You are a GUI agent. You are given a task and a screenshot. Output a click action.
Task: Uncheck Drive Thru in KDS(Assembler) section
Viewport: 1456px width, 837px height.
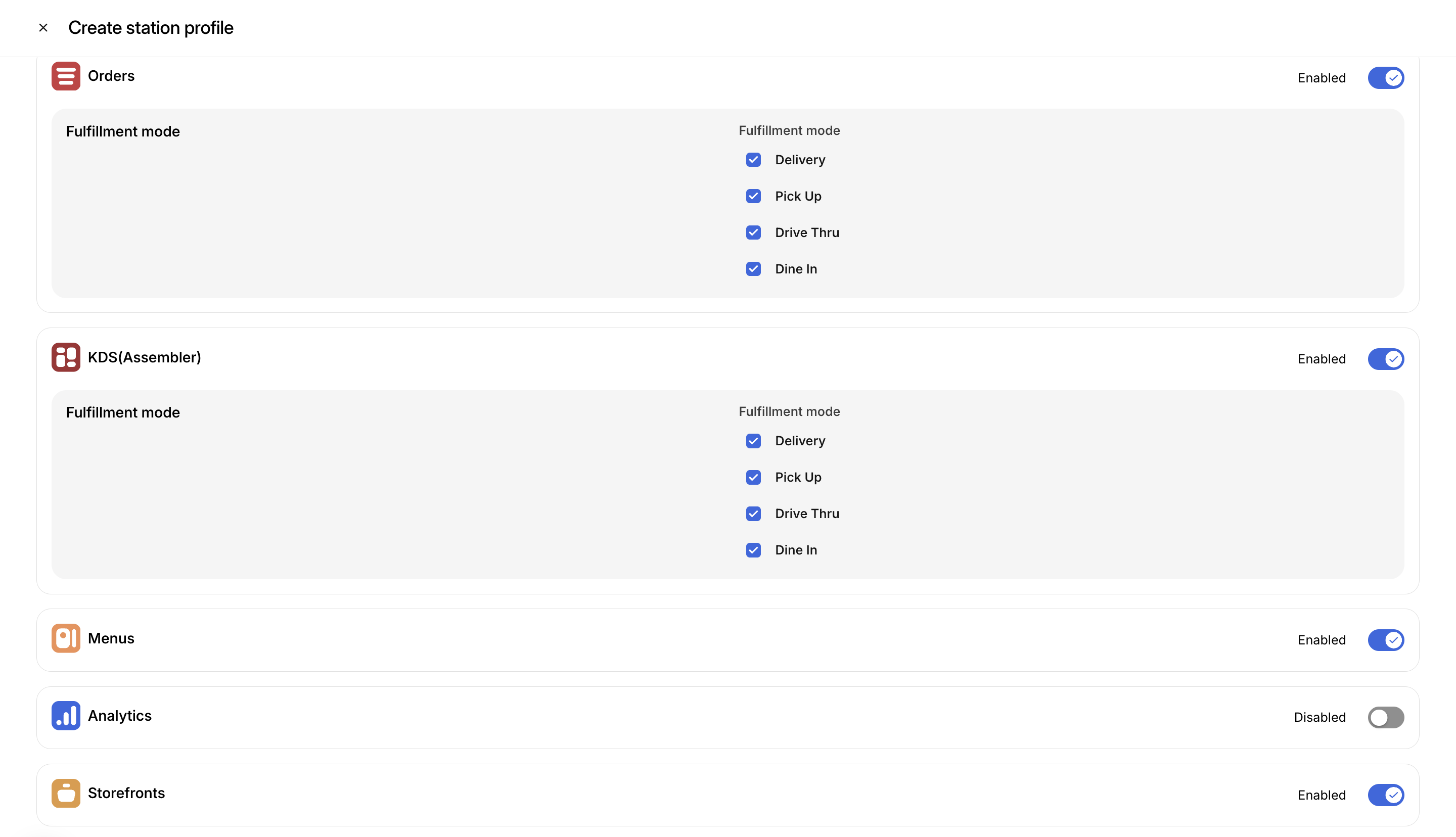click(753, 514)
